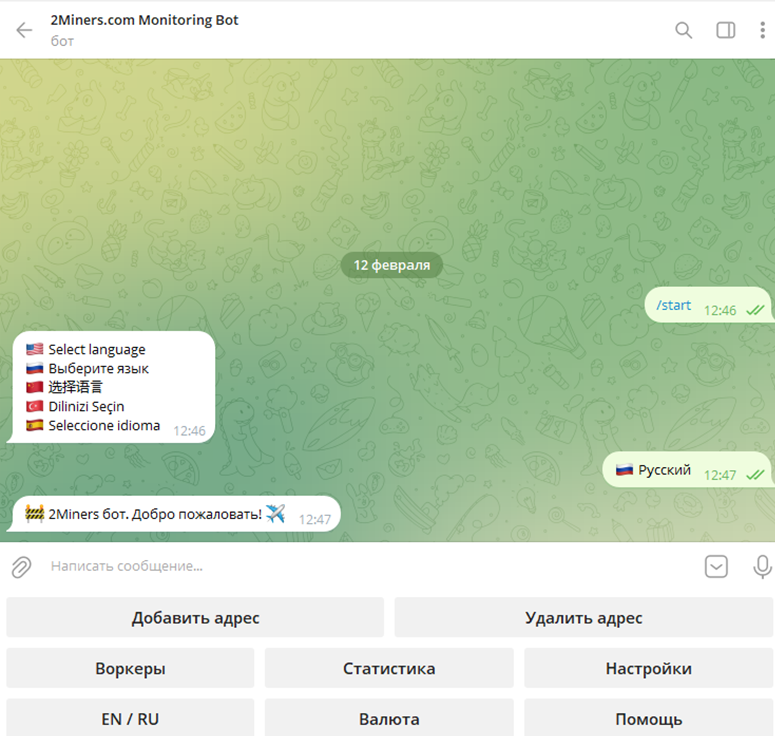Viewport: 775px width, 736px height.
Task: Click the Spanish flag emoji
Action: click(x=35, y=425)
